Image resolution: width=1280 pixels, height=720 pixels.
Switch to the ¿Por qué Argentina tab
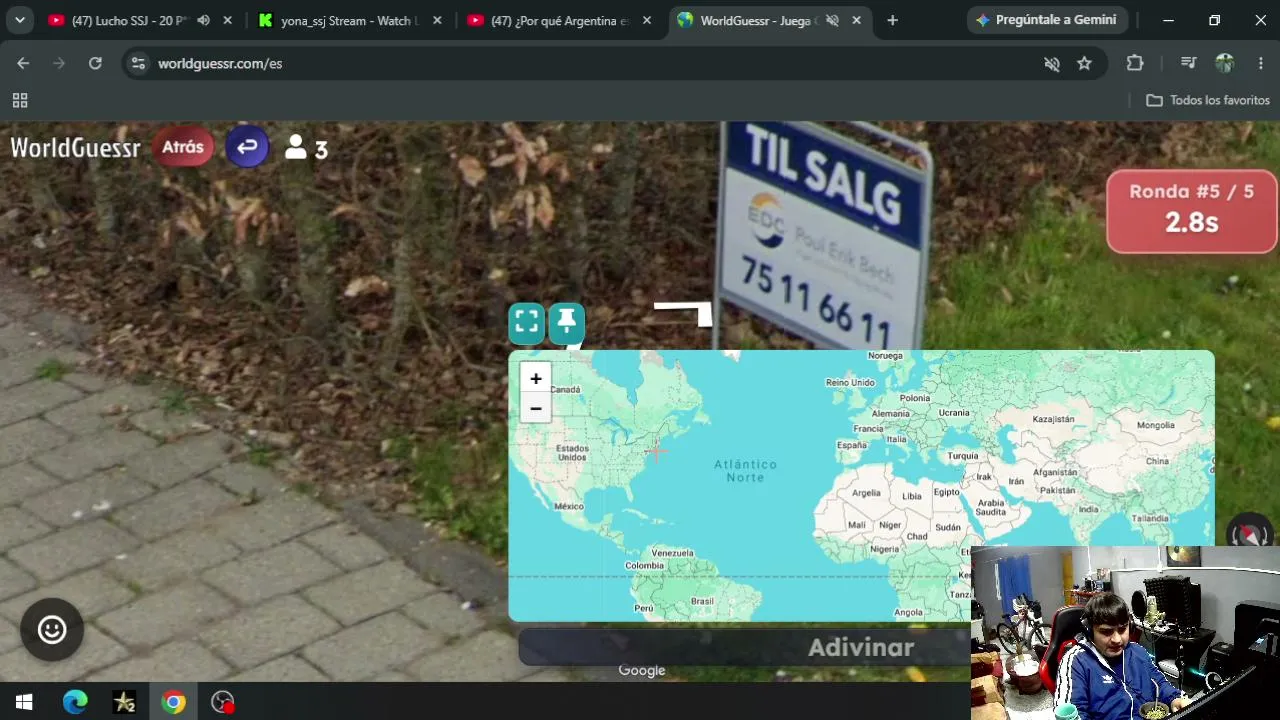pos(550,20)
